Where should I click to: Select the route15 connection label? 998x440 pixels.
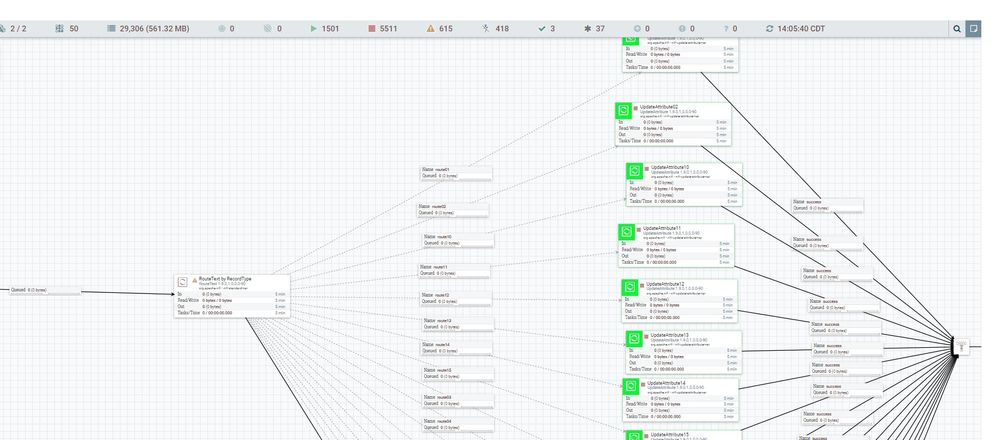458,373
